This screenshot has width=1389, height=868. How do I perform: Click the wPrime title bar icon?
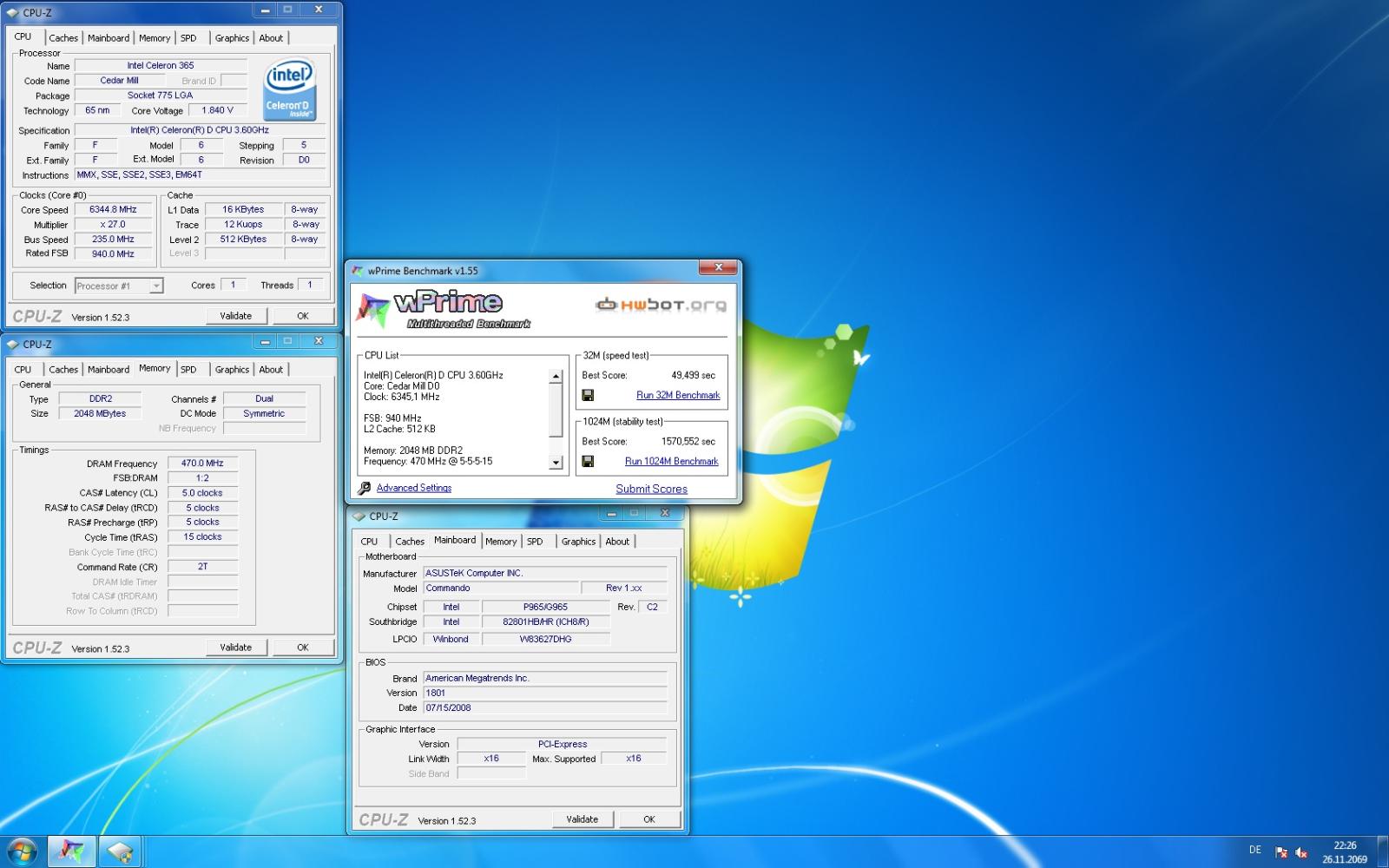[x=358, y=271]
